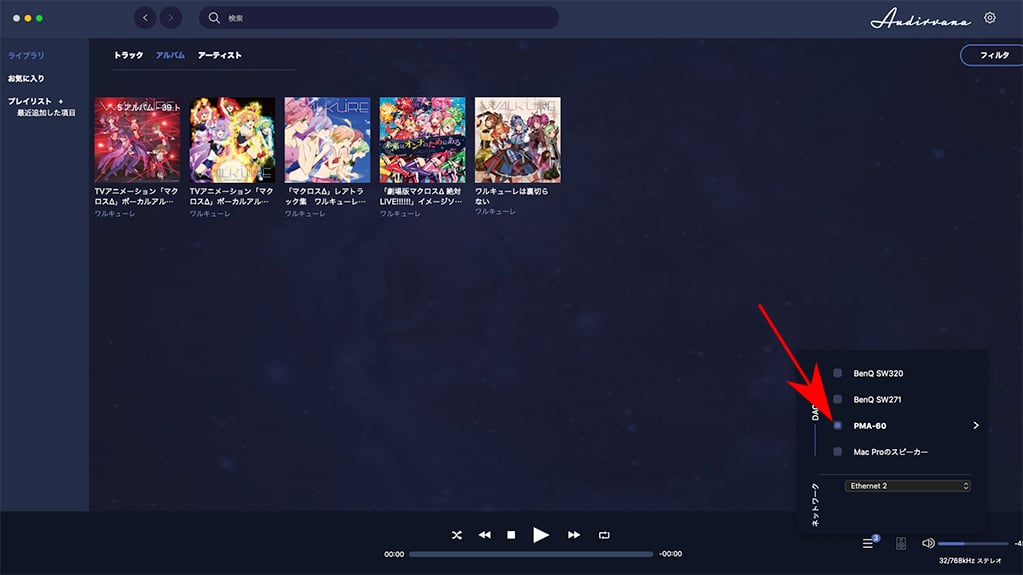Click the 「劇場版マクロスΔ 絶対LIVE album title
This screenshot has height=575, width=1023.
tap(421, 196)
